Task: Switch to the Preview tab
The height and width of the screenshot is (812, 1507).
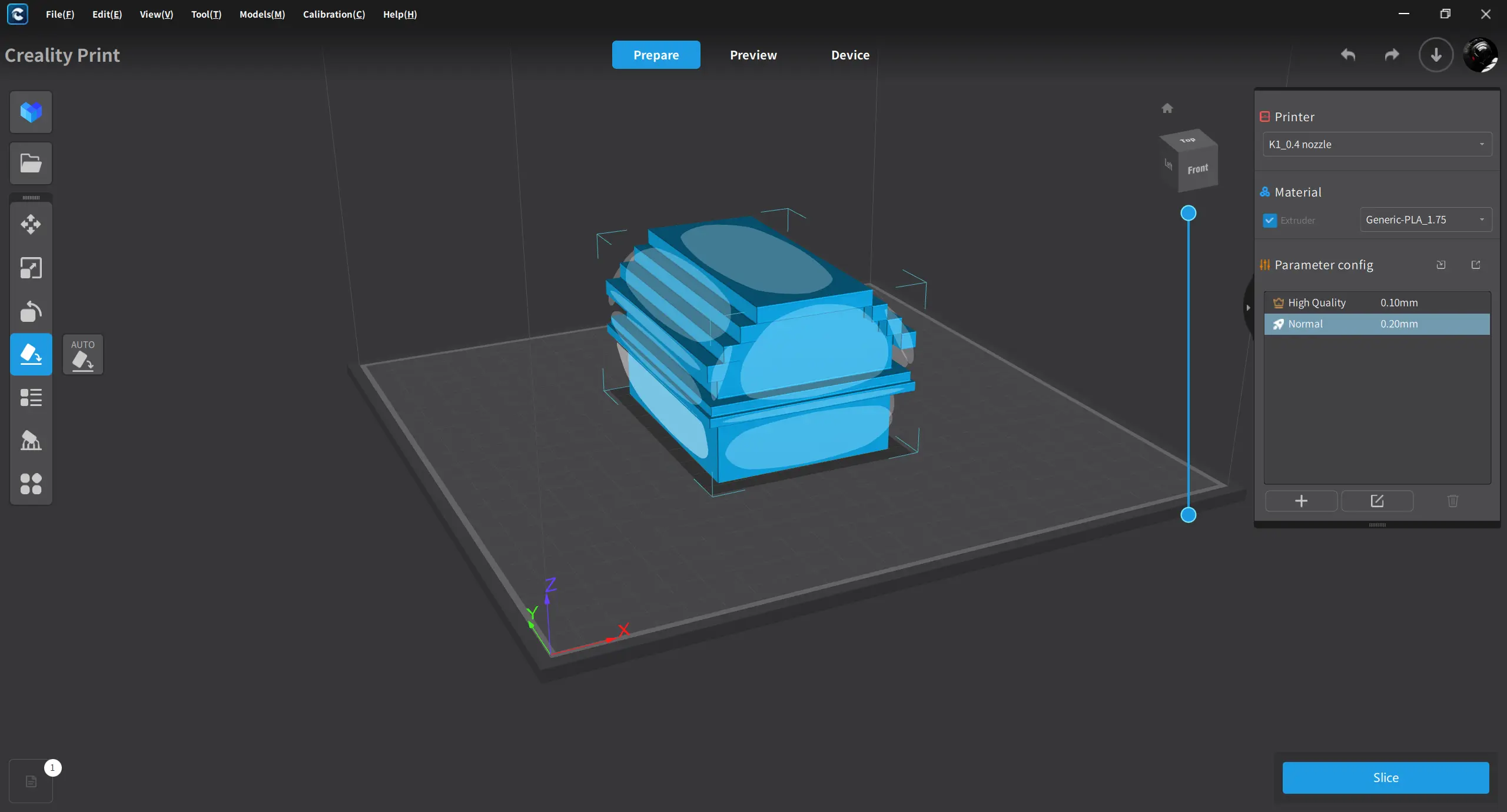Action: point(753,55)
